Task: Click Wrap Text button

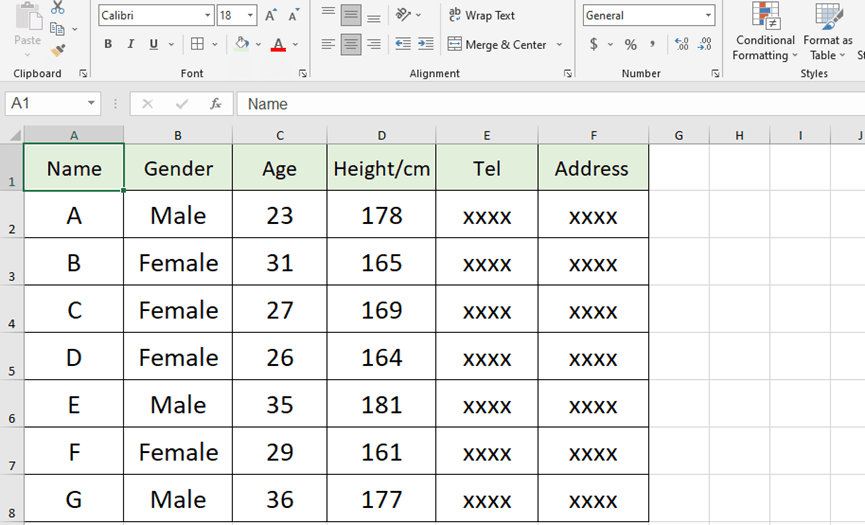Action: (x=481, y=15)
